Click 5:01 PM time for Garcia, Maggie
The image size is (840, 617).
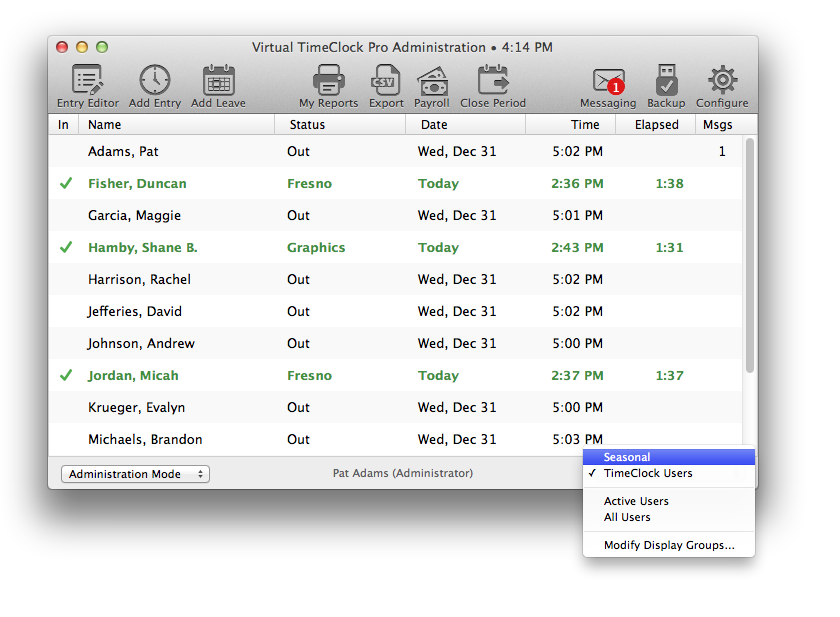(x=578, y=215)
